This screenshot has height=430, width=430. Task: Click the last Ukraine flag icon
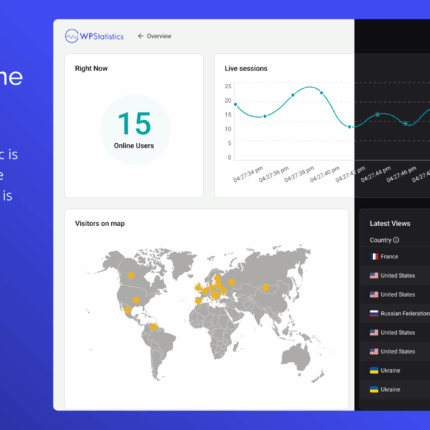click(x=374, y=389)
